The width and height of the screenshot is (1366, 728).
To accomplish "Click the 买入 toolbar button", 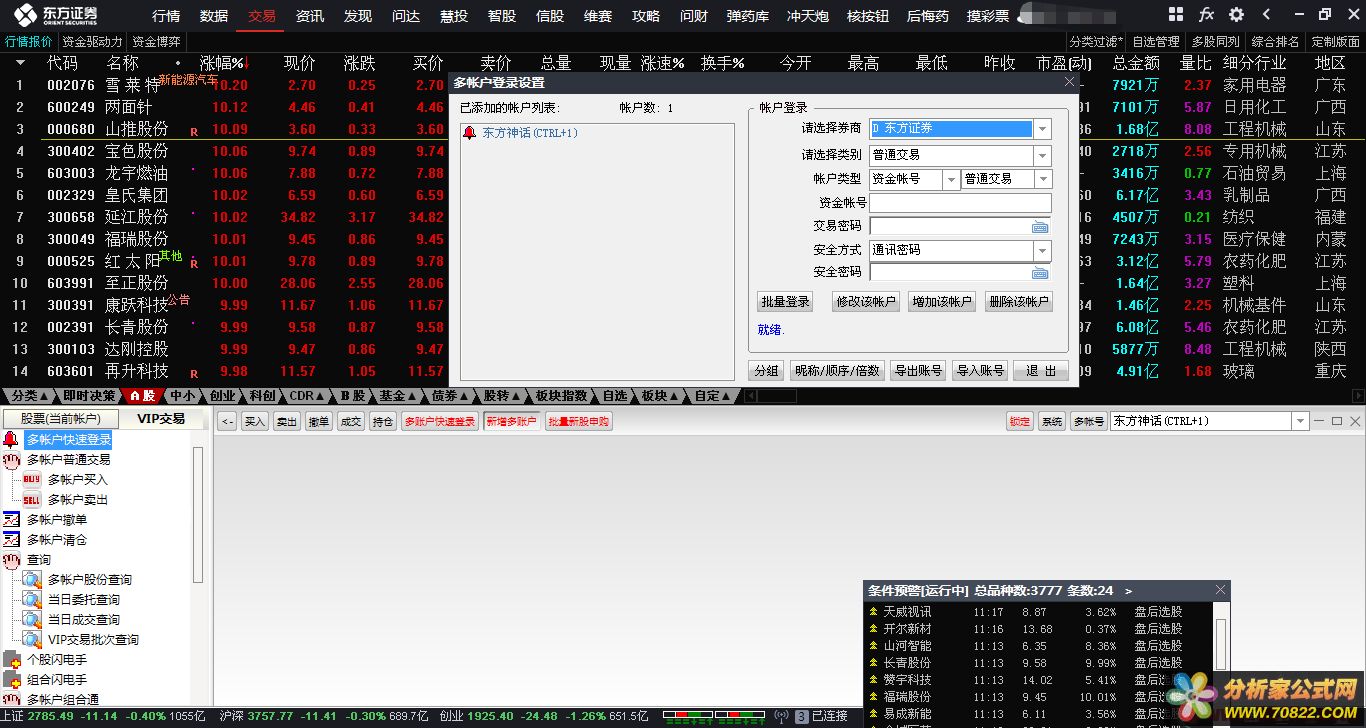I will pyautogui.click(x=255, y=422).
